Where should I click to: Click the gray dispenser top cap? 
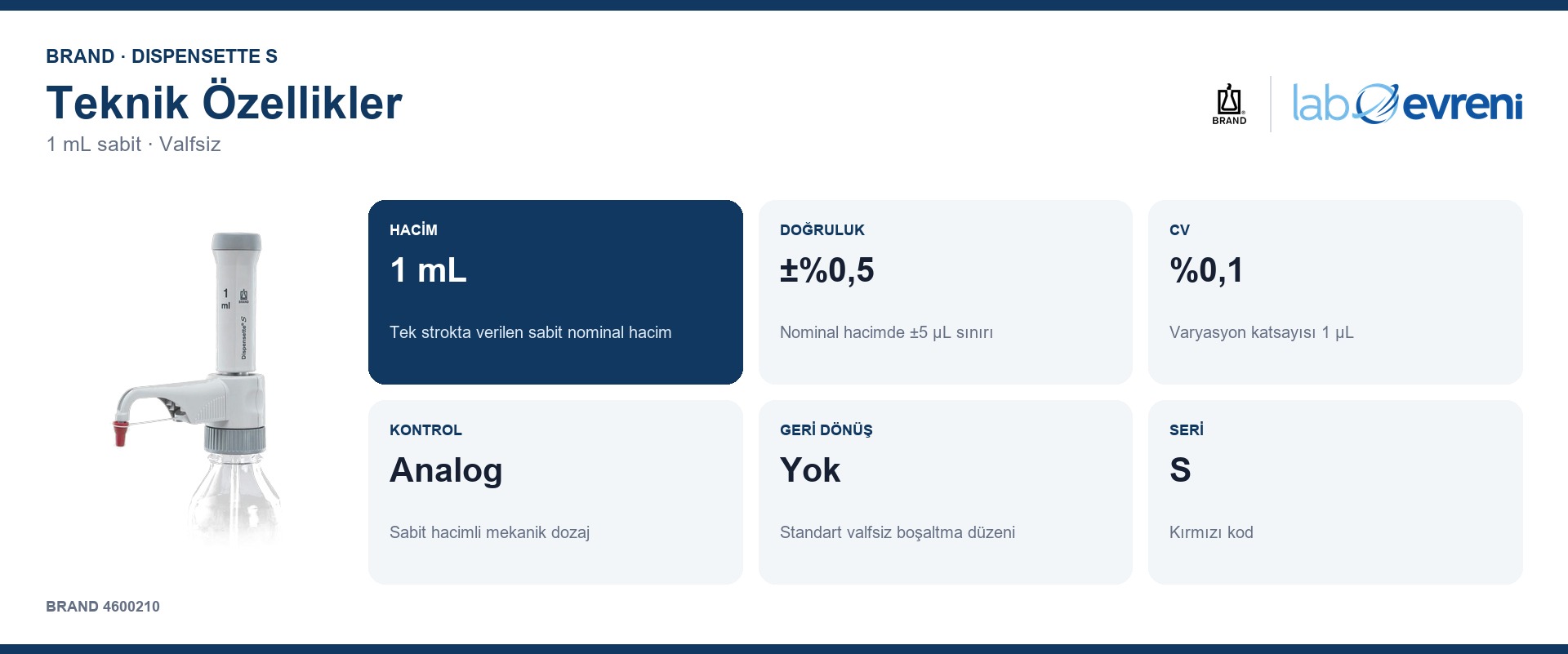[237, 242]
